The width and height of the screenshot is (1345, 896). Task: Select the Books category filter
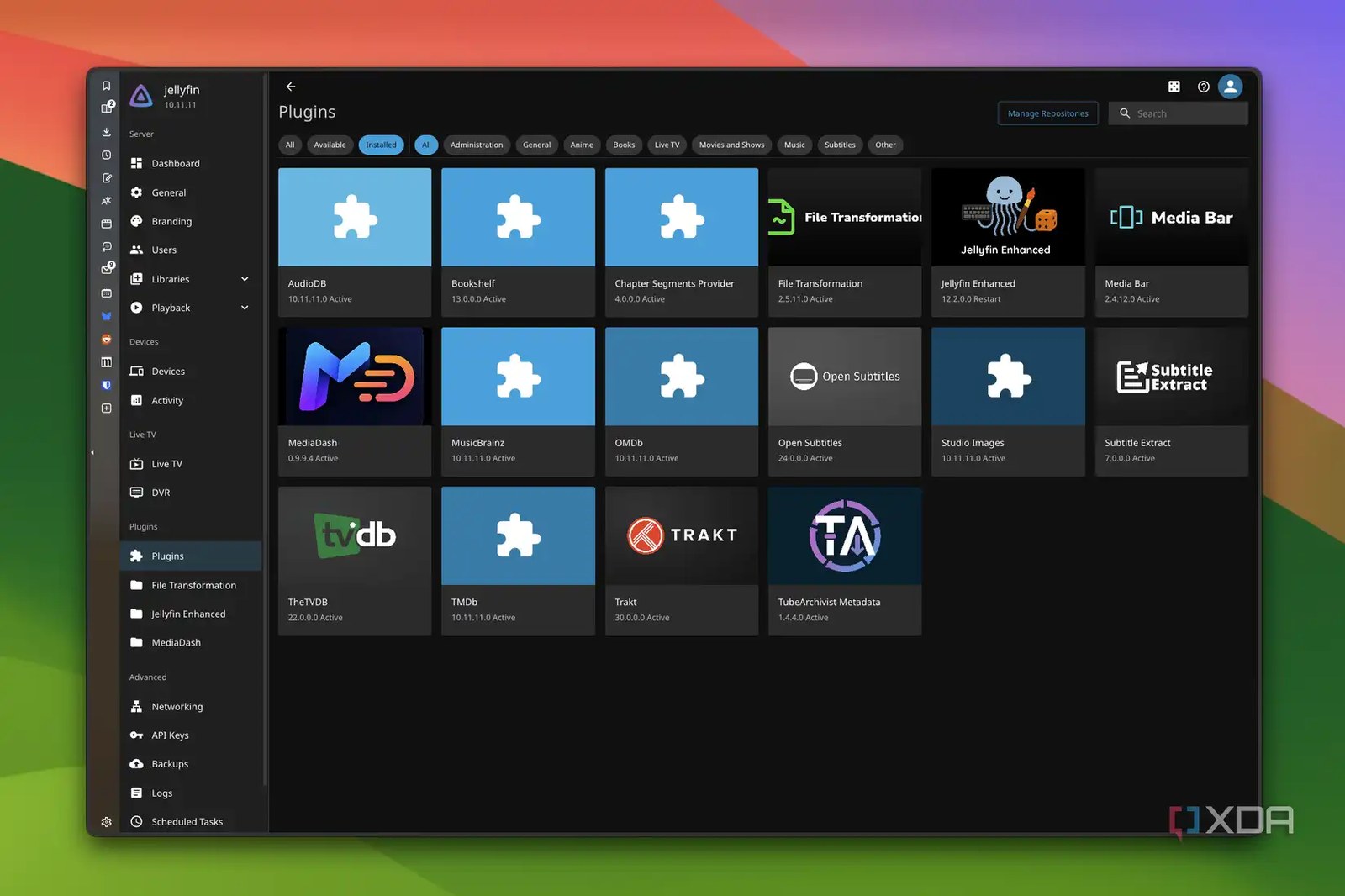click(x=624, y=145)
